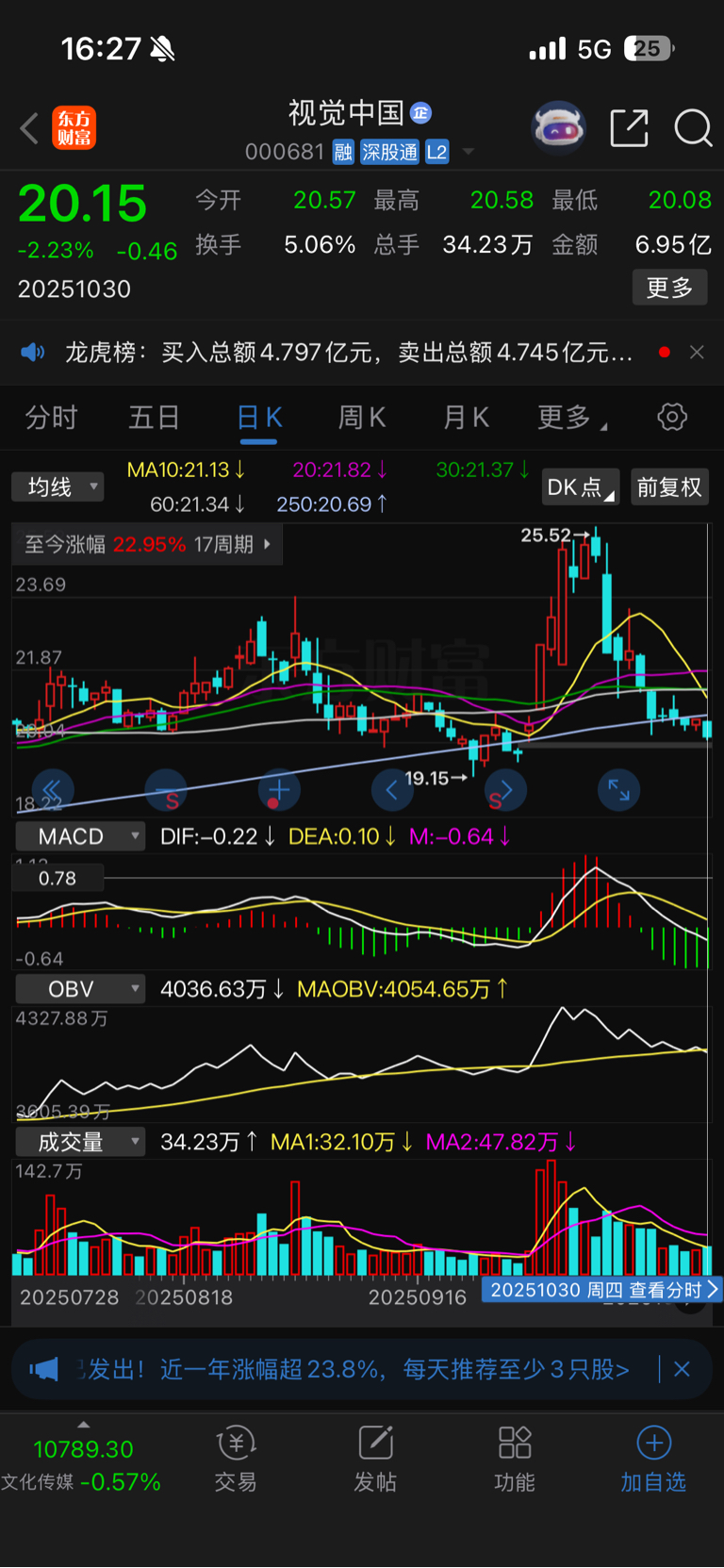Open the search magnifier icon
The width and height of the screenshot is (724, 1568).
[x=693, y=128]
